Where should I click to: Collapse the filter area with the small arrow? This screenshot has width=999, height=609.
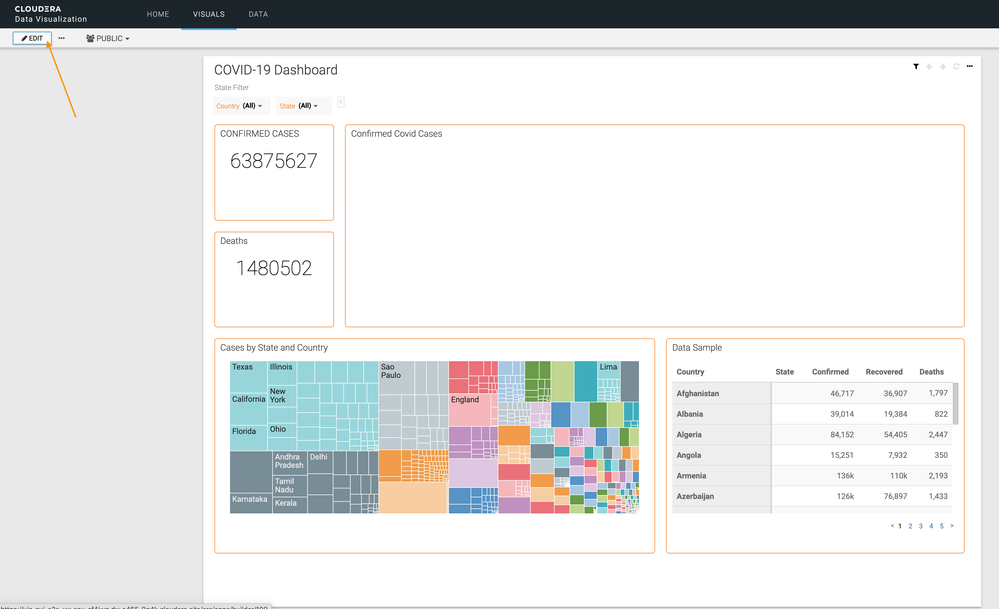(x=341, y=102)
